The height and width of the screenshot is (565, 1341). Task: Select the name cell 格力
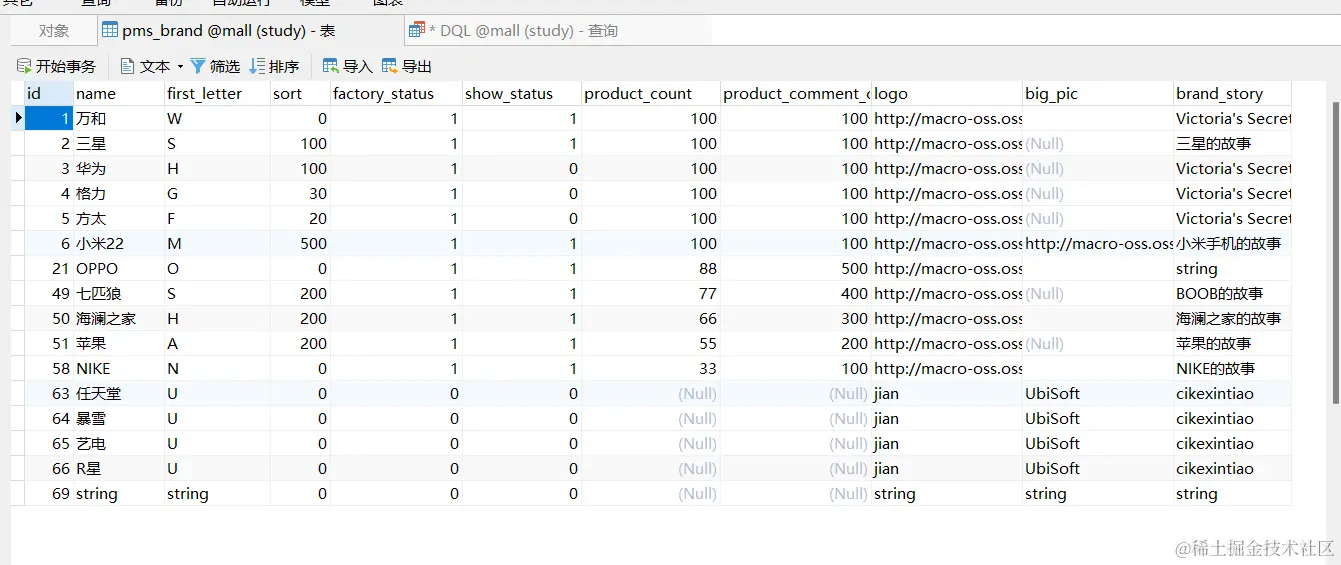click(x=119, y=193)
